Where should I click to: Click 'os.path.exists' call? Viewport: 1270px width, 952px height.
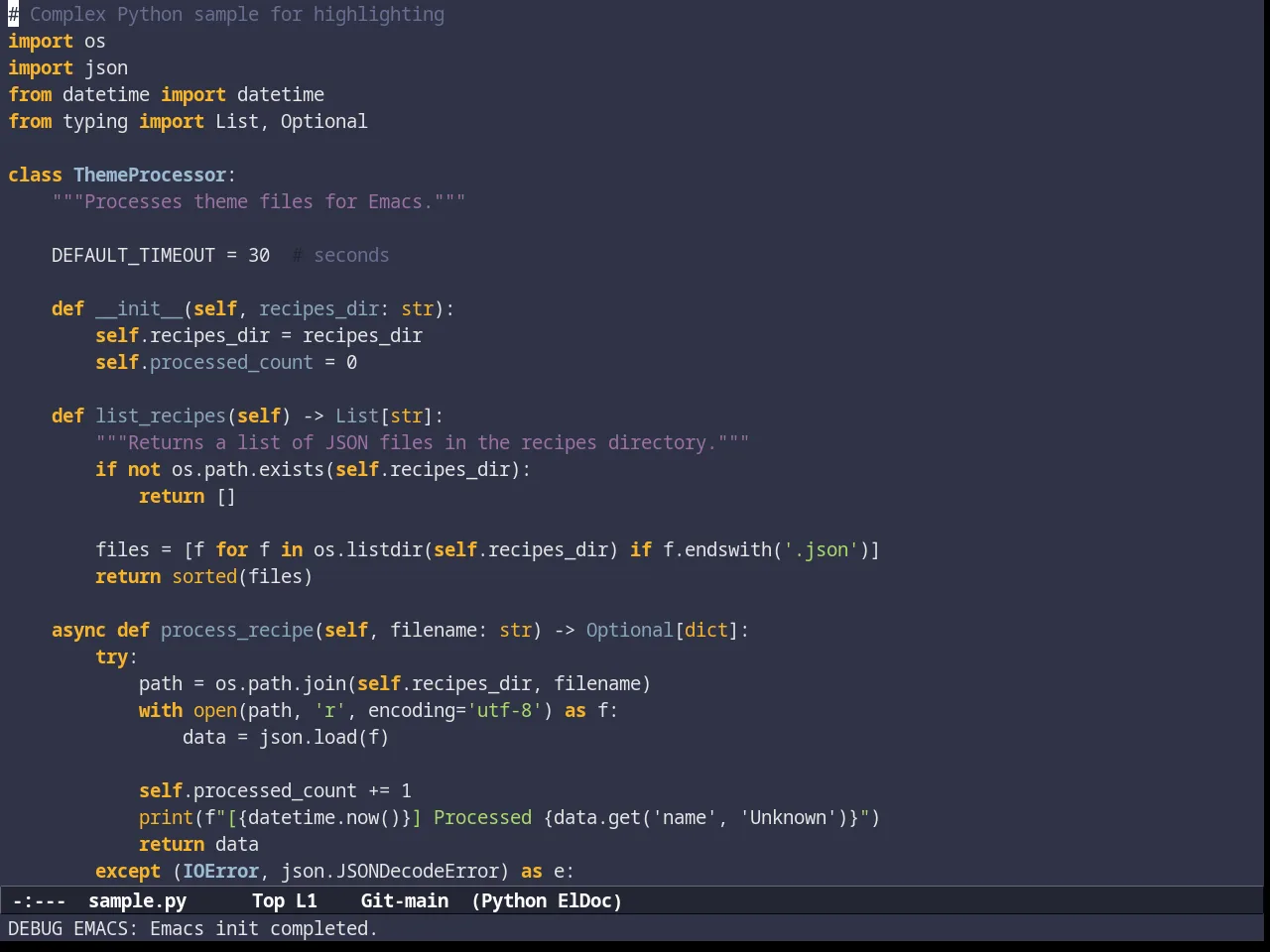[248, 469]
